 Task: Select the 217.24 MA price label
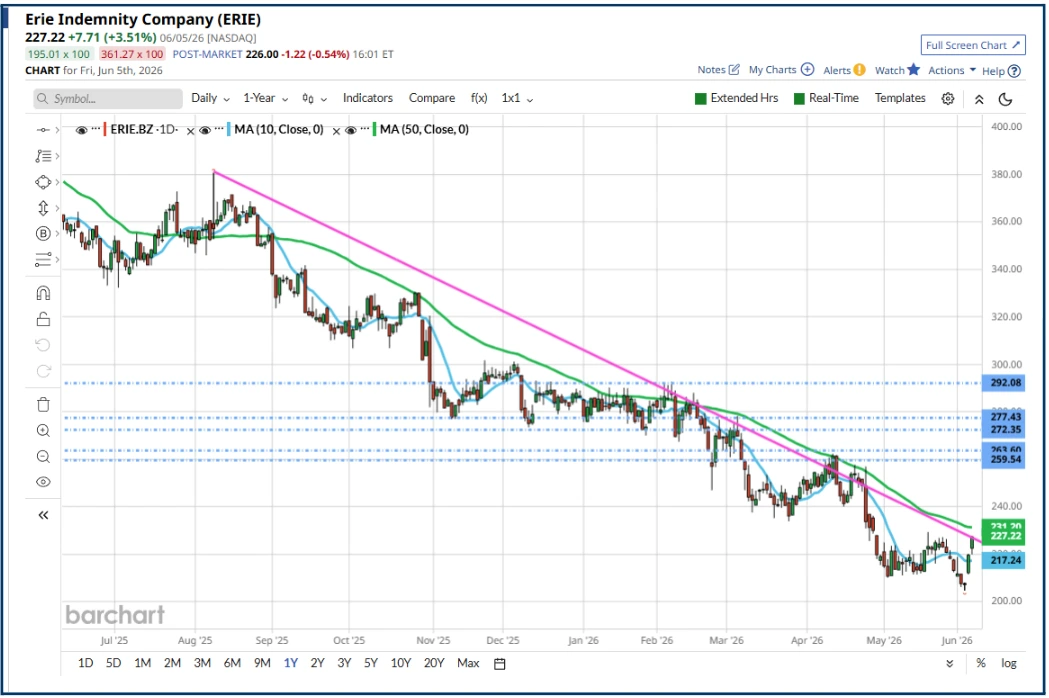click(1003, 561)
